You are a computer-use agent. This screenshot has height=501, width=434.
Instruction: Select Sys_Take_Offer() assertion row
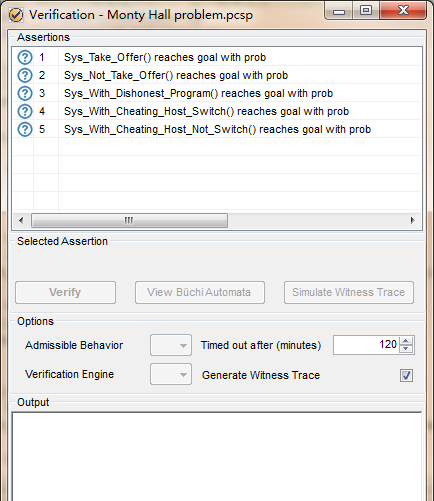tap(217, 57)
